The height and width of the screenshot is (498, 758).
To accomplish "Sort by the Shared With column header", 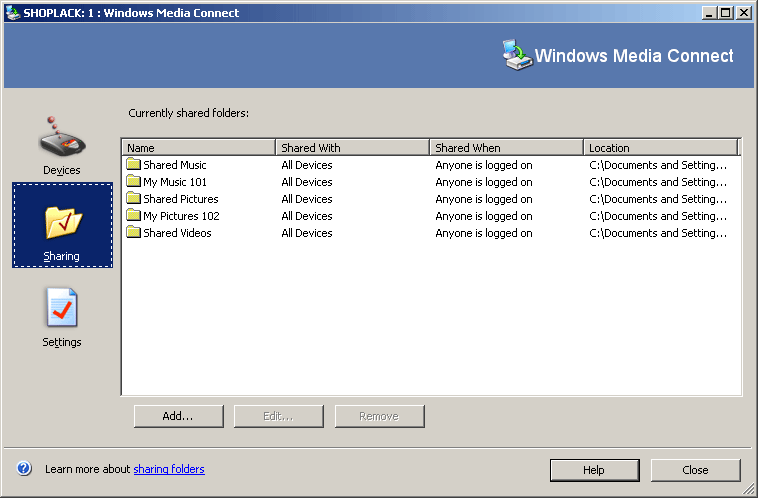I will 352,147.
